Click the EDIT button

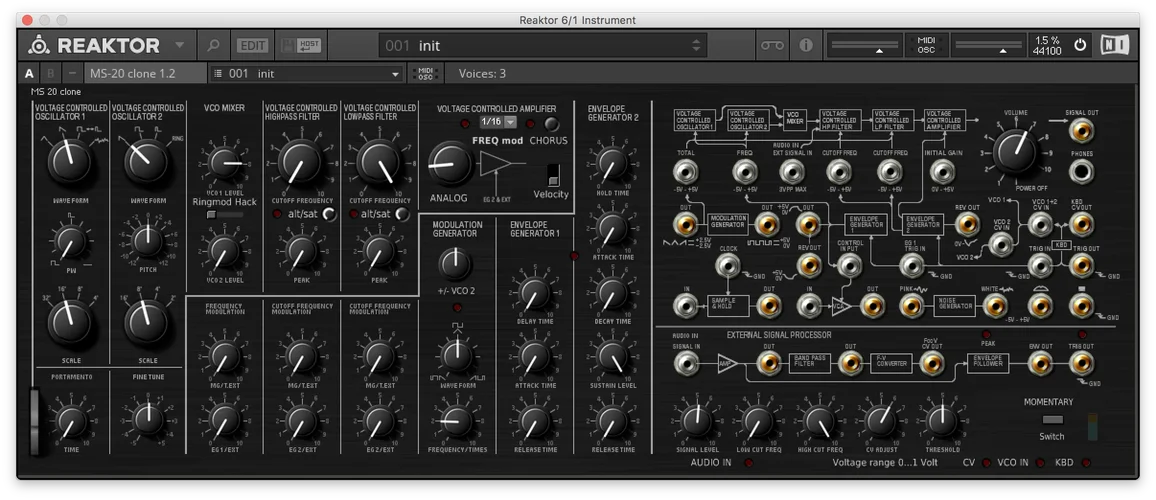pyautogui.click(x=253, y=45)
